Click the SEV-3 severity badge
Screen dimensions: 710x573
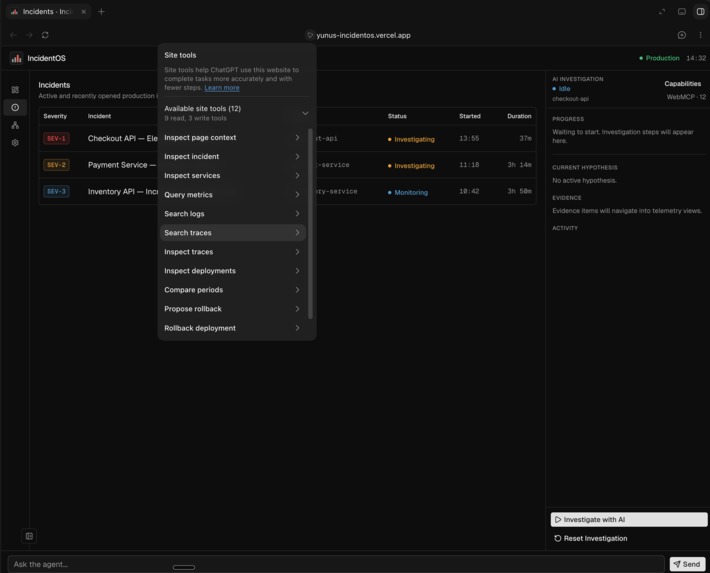(56, 192)
